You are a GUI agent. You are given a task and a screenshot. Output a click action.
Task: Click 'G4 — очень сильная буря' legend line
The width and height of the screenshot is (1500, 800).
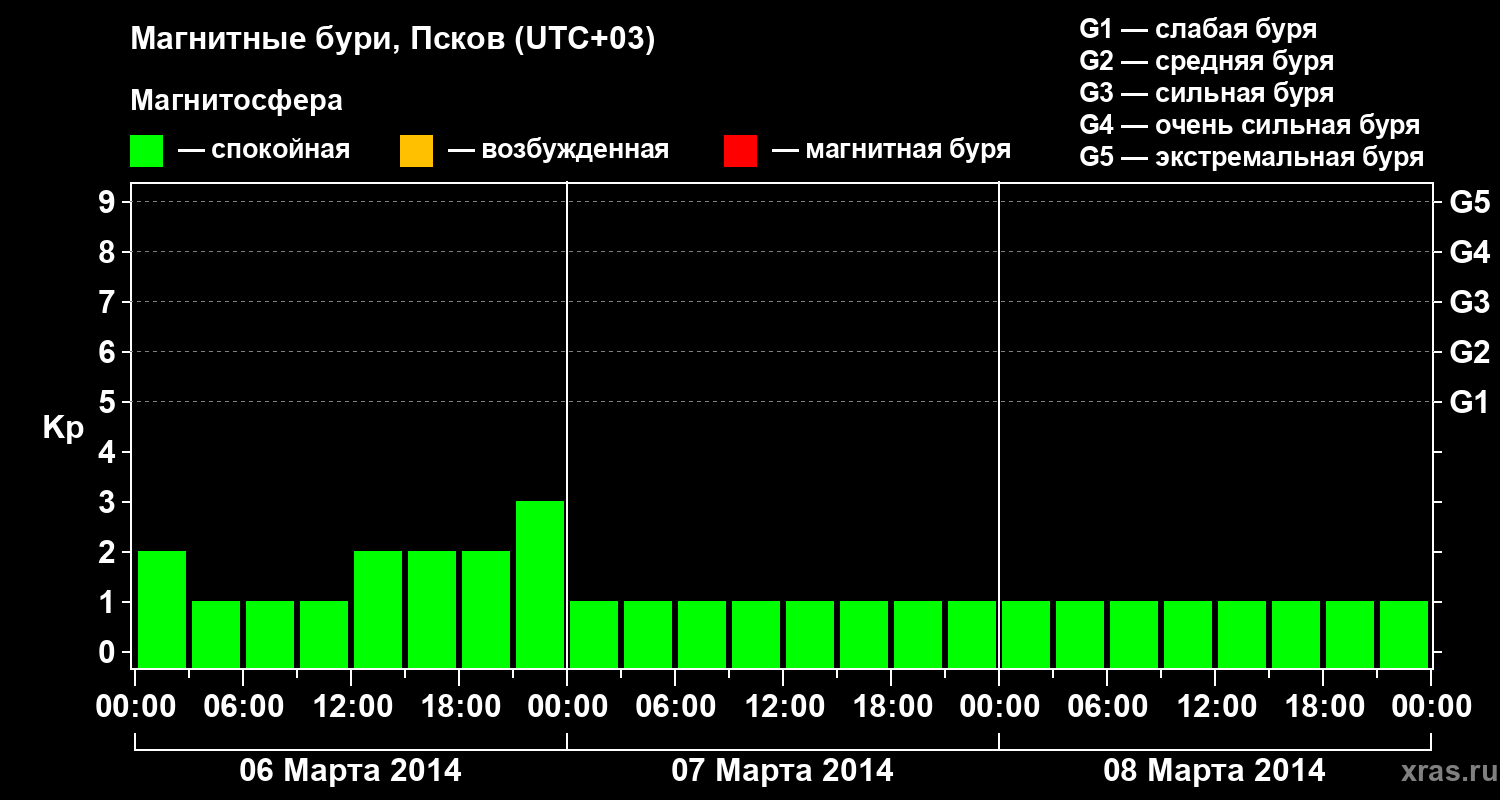tap(1250, 125)
